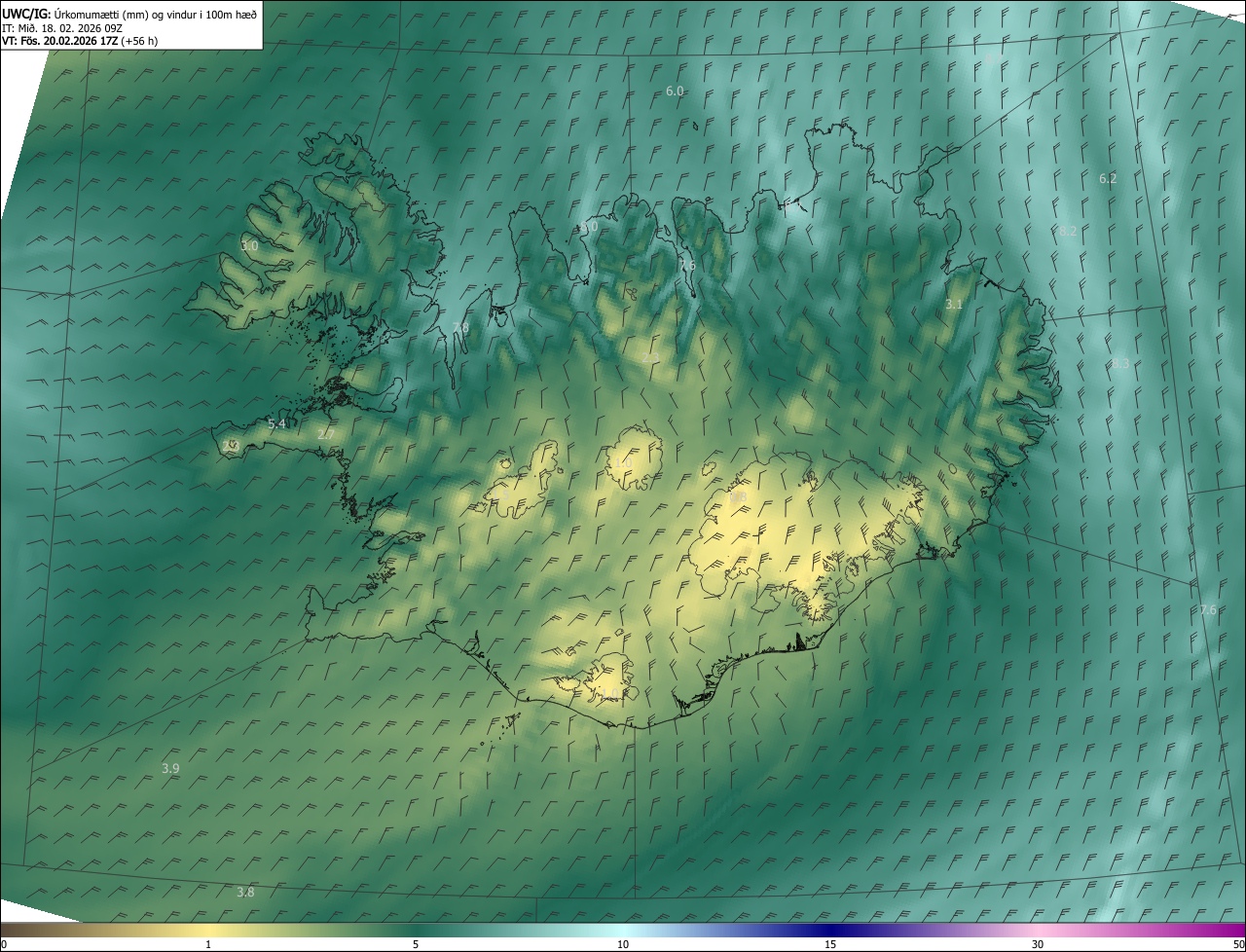
Task: Click the 3.8 value label on the map
Action: pos(245,892)
